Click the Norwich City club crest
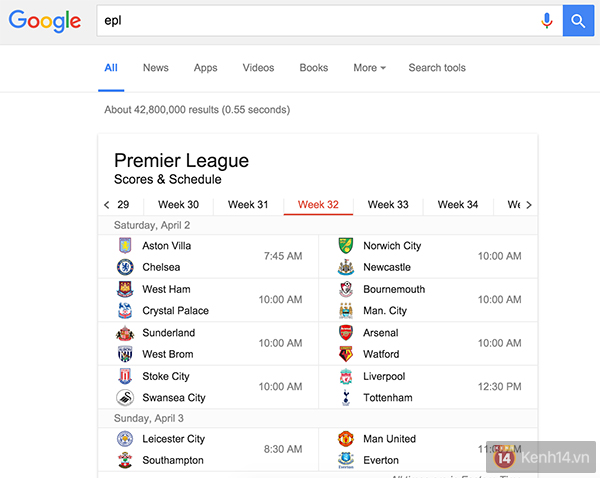 click(346, 246)
